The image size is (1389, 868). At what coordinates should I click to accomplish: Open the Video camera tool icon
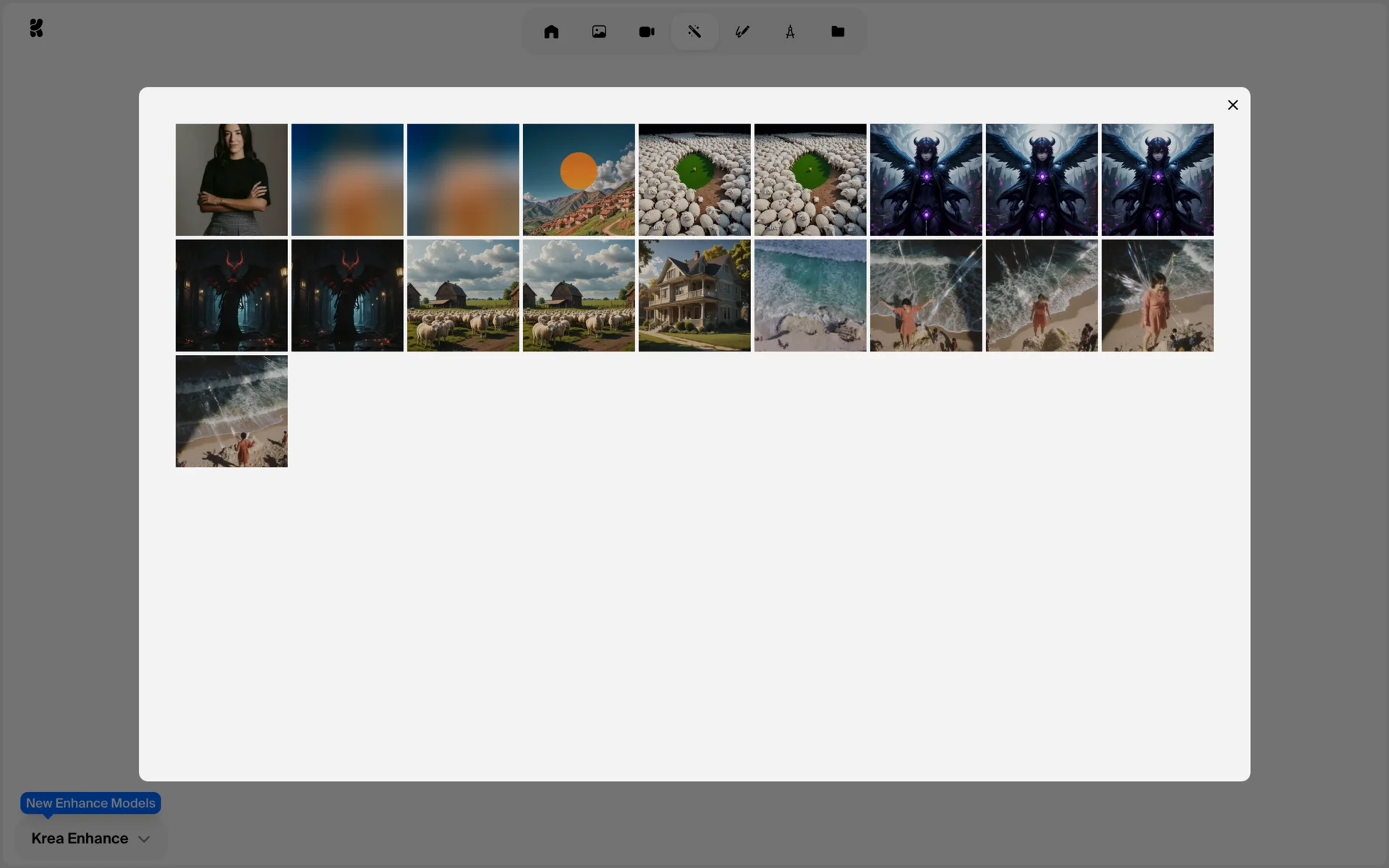647,32
